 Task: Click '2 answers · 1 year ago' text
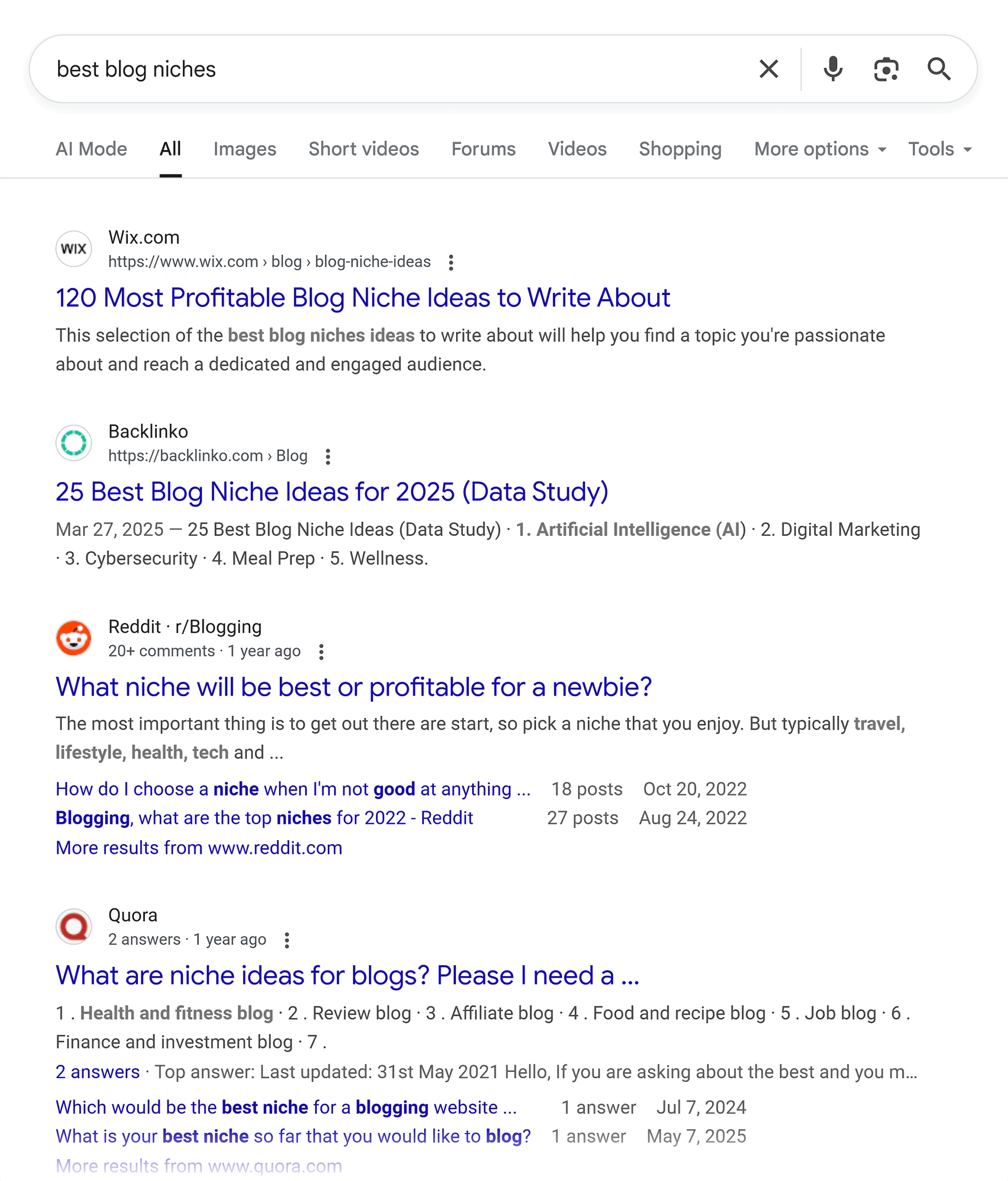point(187,939)
